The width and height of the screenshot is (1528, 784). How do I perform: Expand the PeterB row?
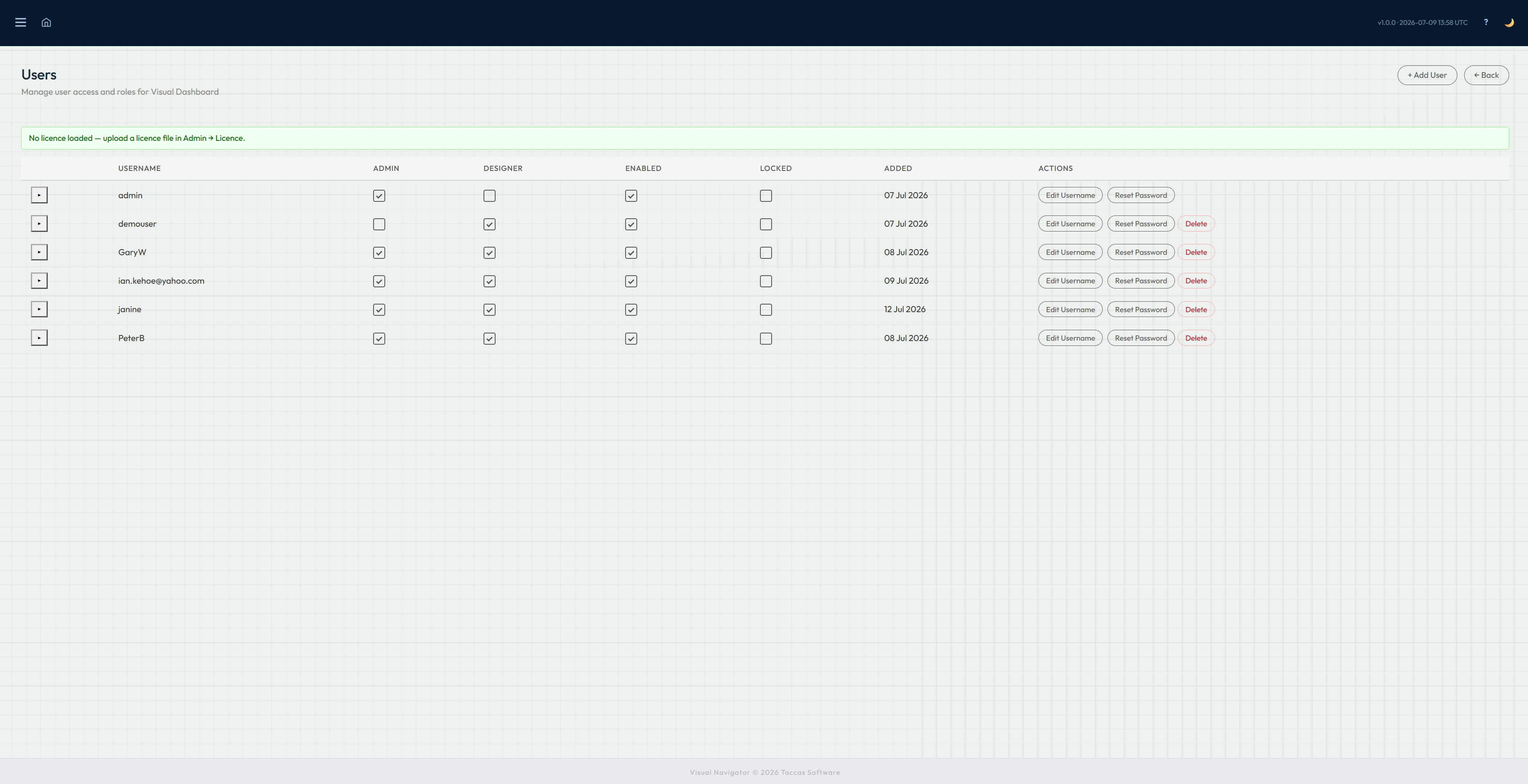[x=39, y=338]
